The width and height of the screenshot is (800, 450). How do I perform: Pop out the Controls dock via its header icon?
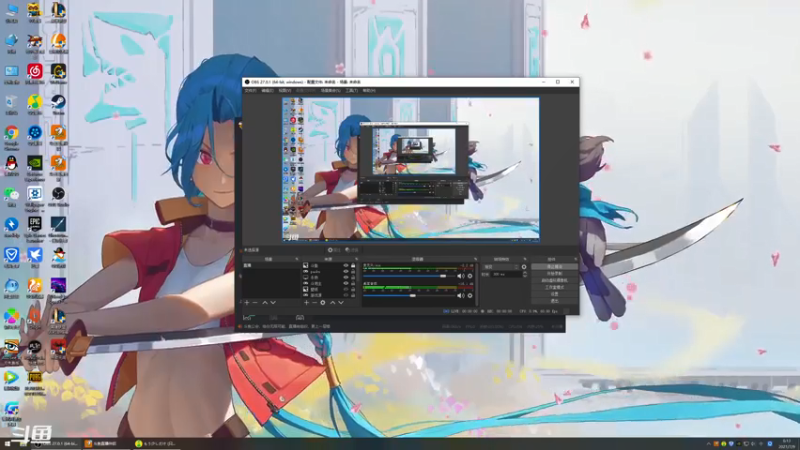(576, 259)
